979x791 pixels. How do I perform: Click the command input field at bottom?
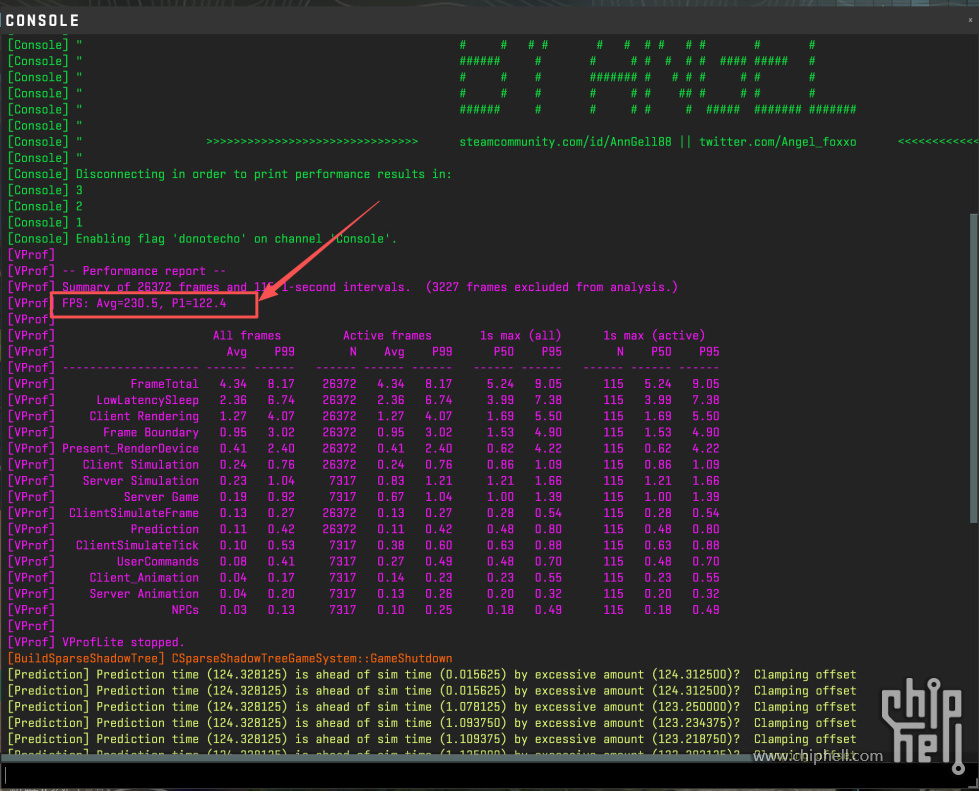[480, 774]
